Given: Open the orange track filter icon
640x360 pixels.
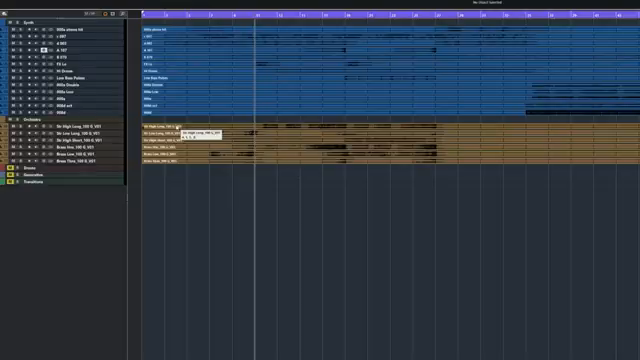Looking at the screenshot, I should click(x=105, y=14).
